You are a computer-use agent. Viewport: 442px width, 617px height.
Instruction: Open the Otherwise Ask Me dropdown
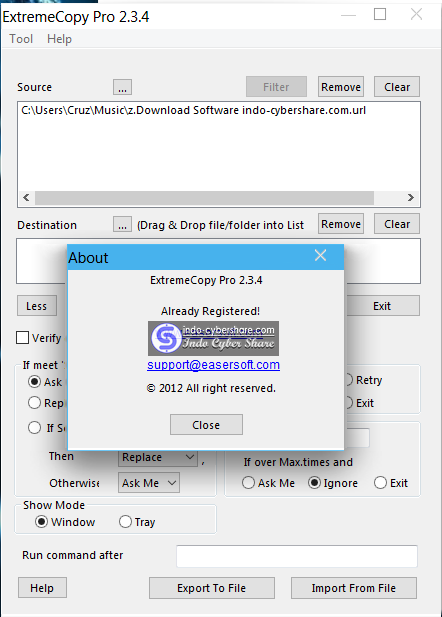coord(149,482)
